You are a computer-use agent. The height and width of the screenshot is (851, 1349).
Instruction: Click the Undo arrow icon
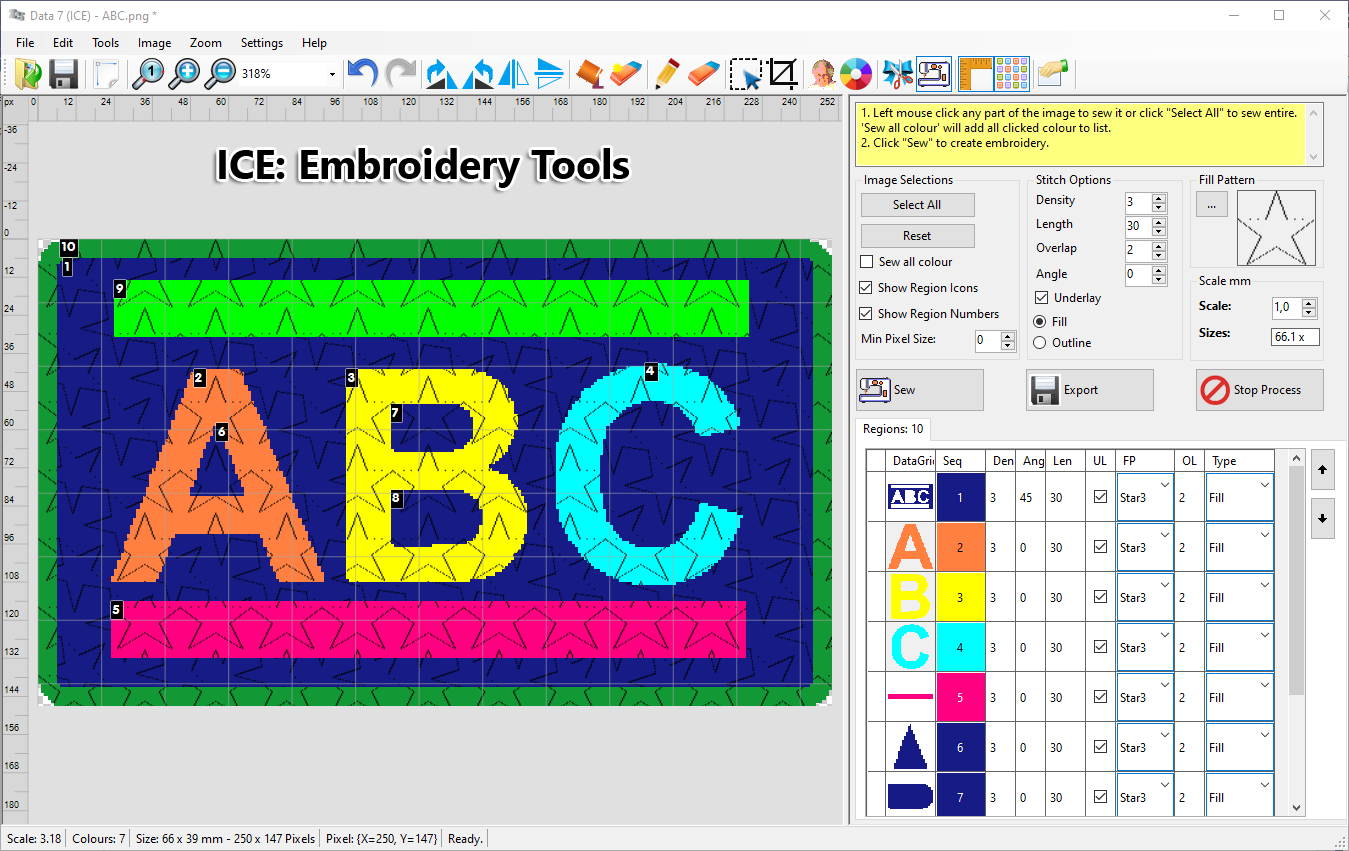362,74
